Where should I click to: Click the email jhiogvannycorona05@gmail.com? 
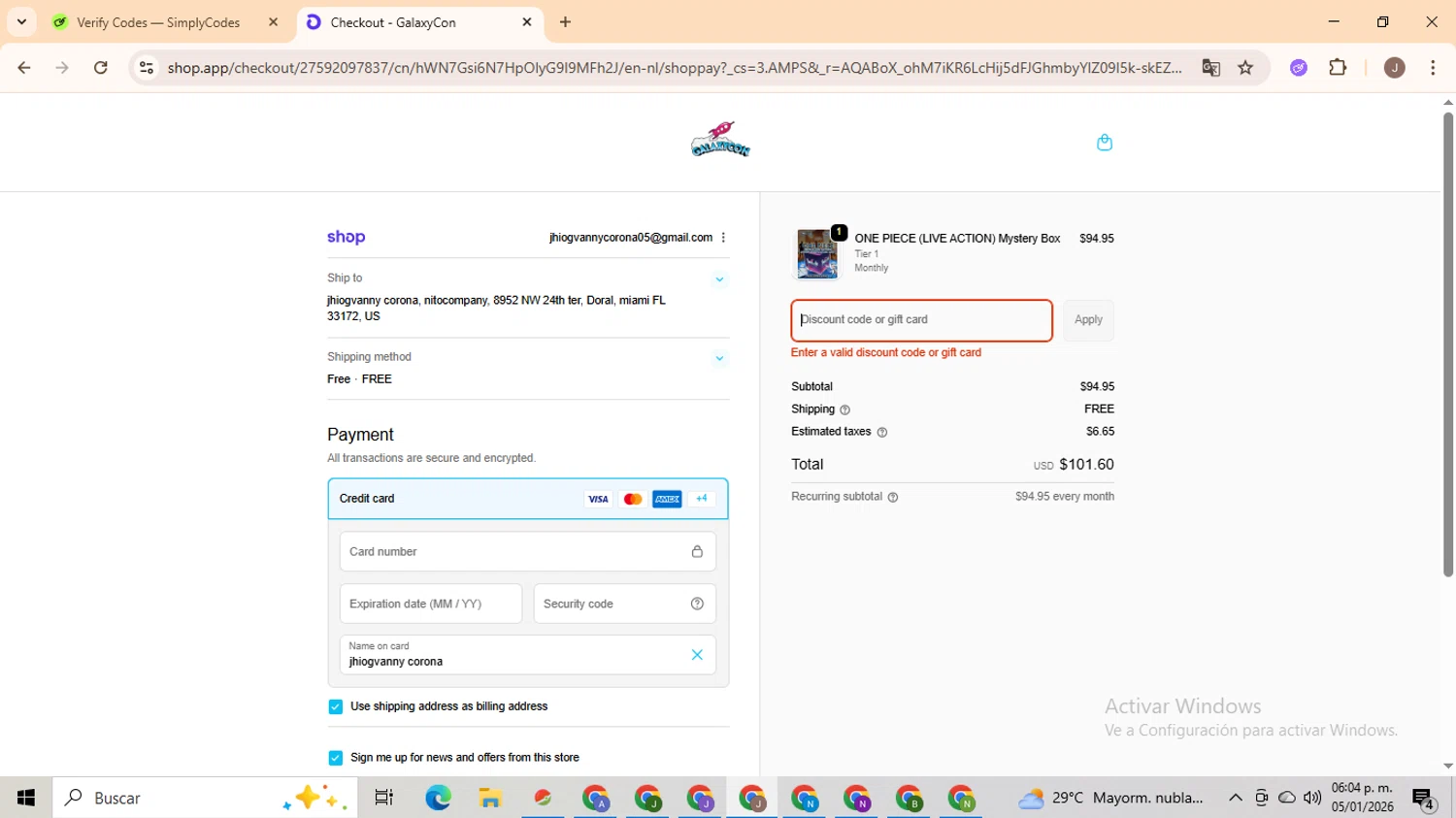631,238
